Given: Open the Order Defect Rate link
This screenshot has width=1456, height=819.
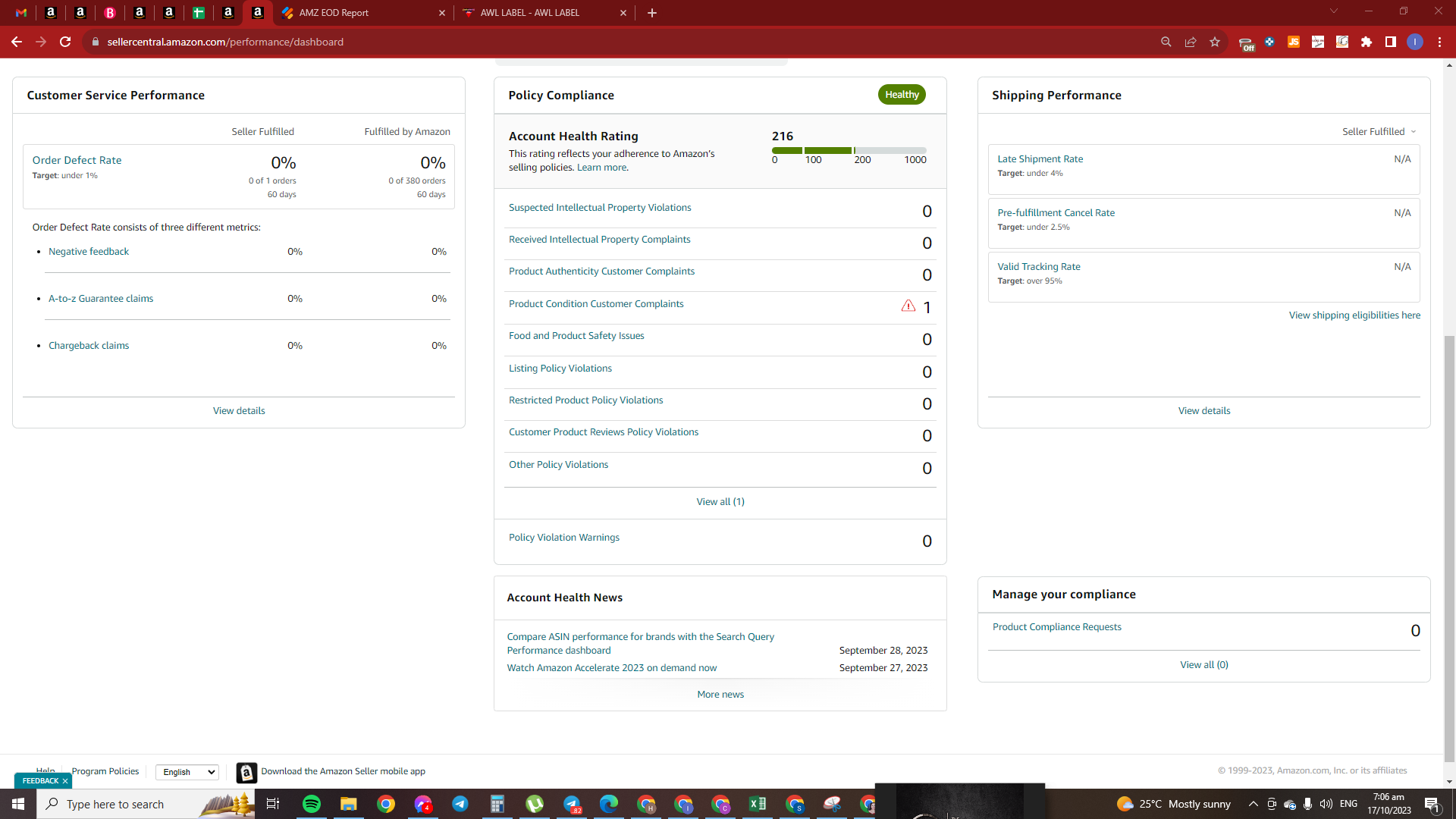Looking at the screenshot, I should (x=77, y=160).
